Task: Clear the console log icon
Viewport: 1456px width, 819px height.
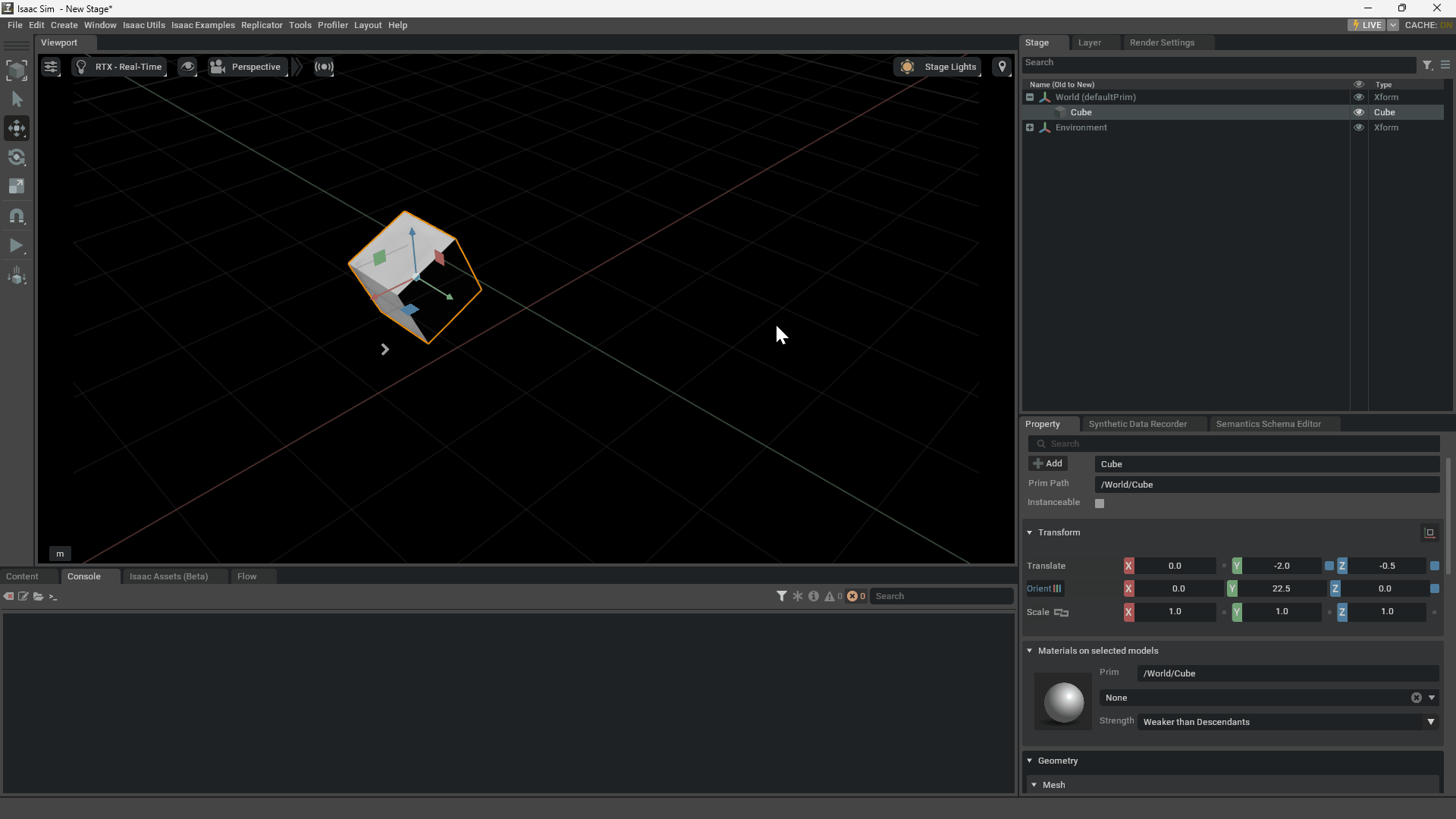Action: [x=8, y=597]
